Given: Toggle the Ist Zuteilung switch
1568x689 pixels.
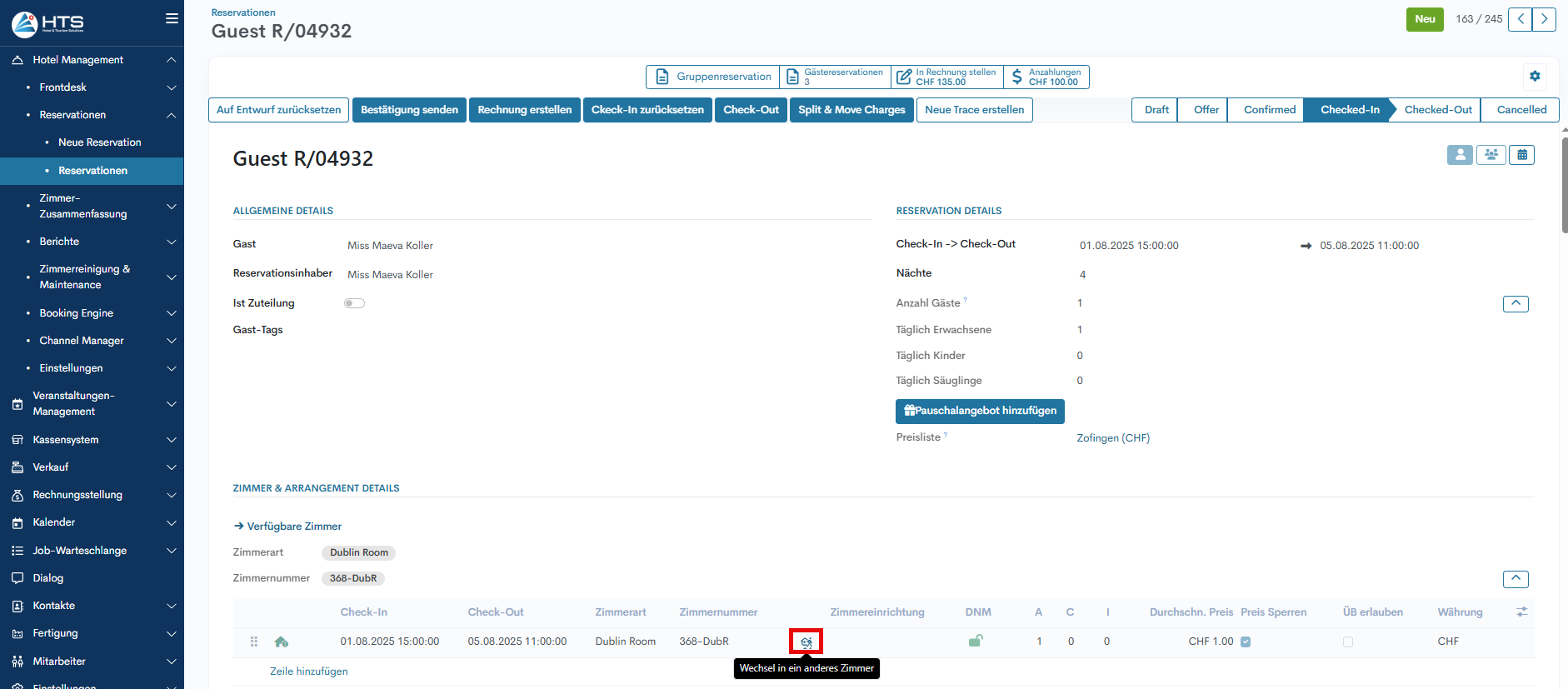Looking at the screenshot, I should tap(354, 303).
